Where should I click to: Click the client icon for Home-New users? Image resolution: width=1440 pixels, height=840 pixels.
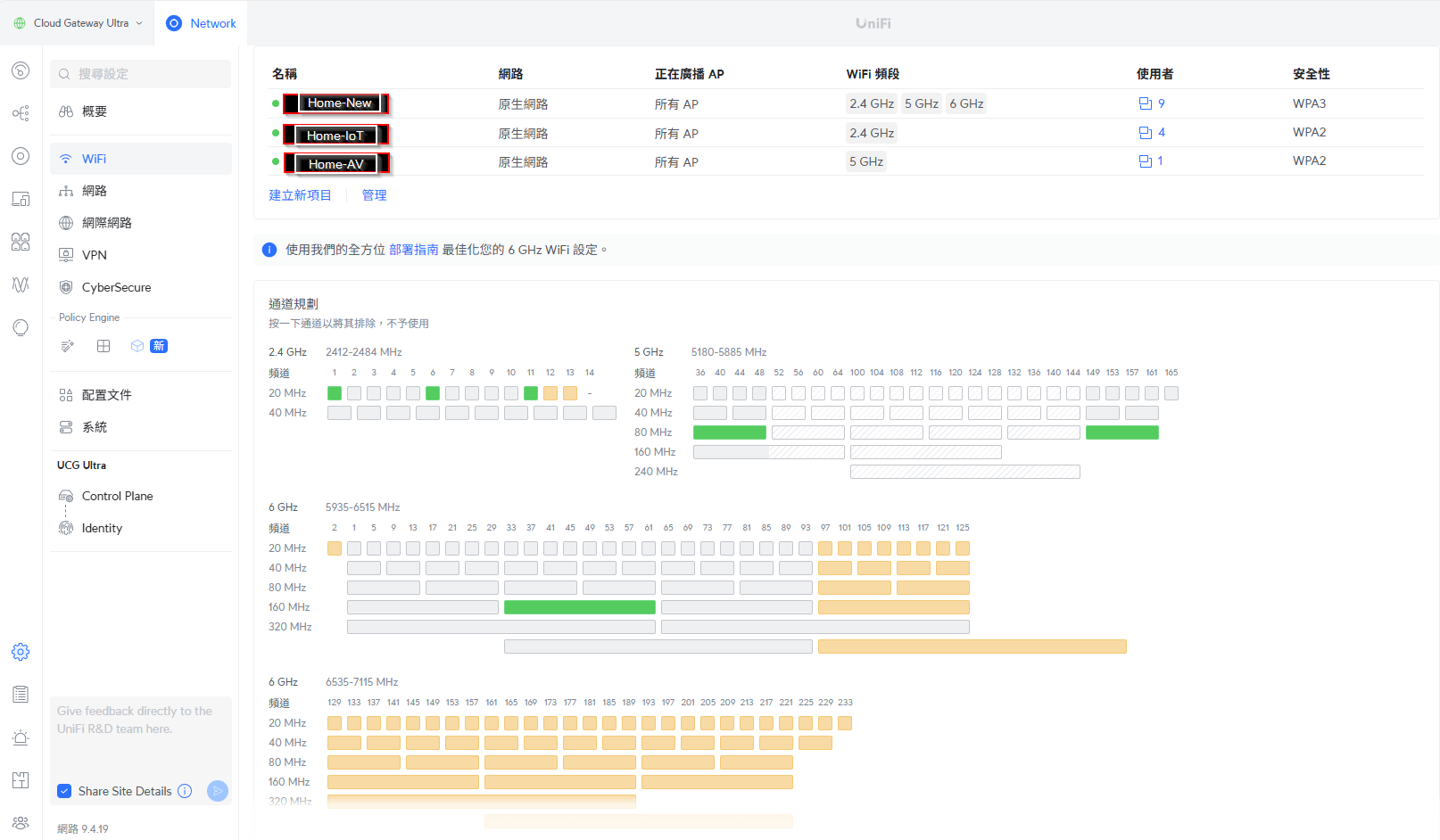point(1146,103)
